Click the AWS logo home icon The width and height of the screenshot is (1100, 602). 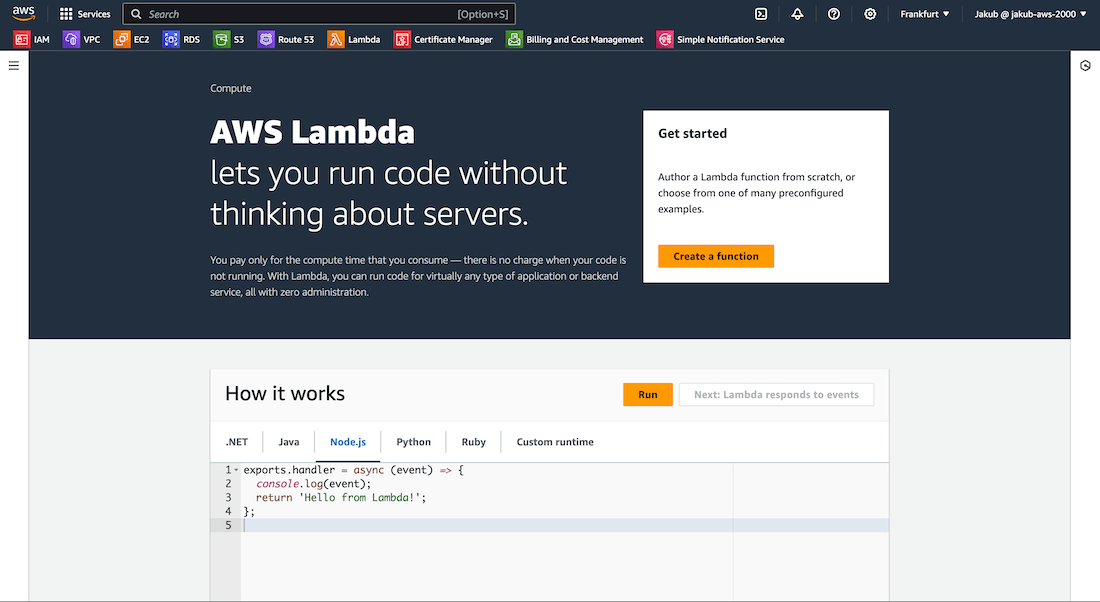24,14
